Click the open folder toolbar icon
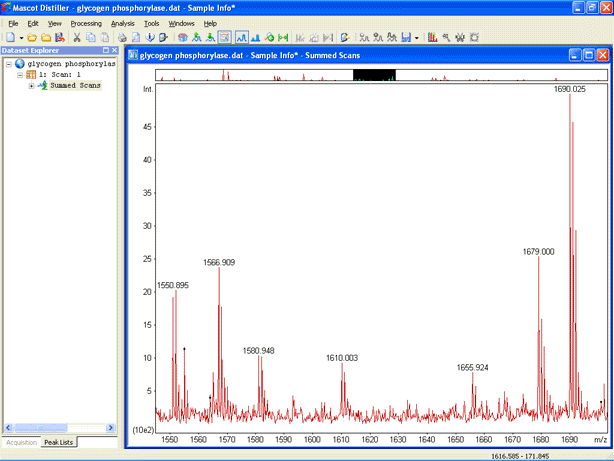614x461 pixels. click(x=32, y=37)
